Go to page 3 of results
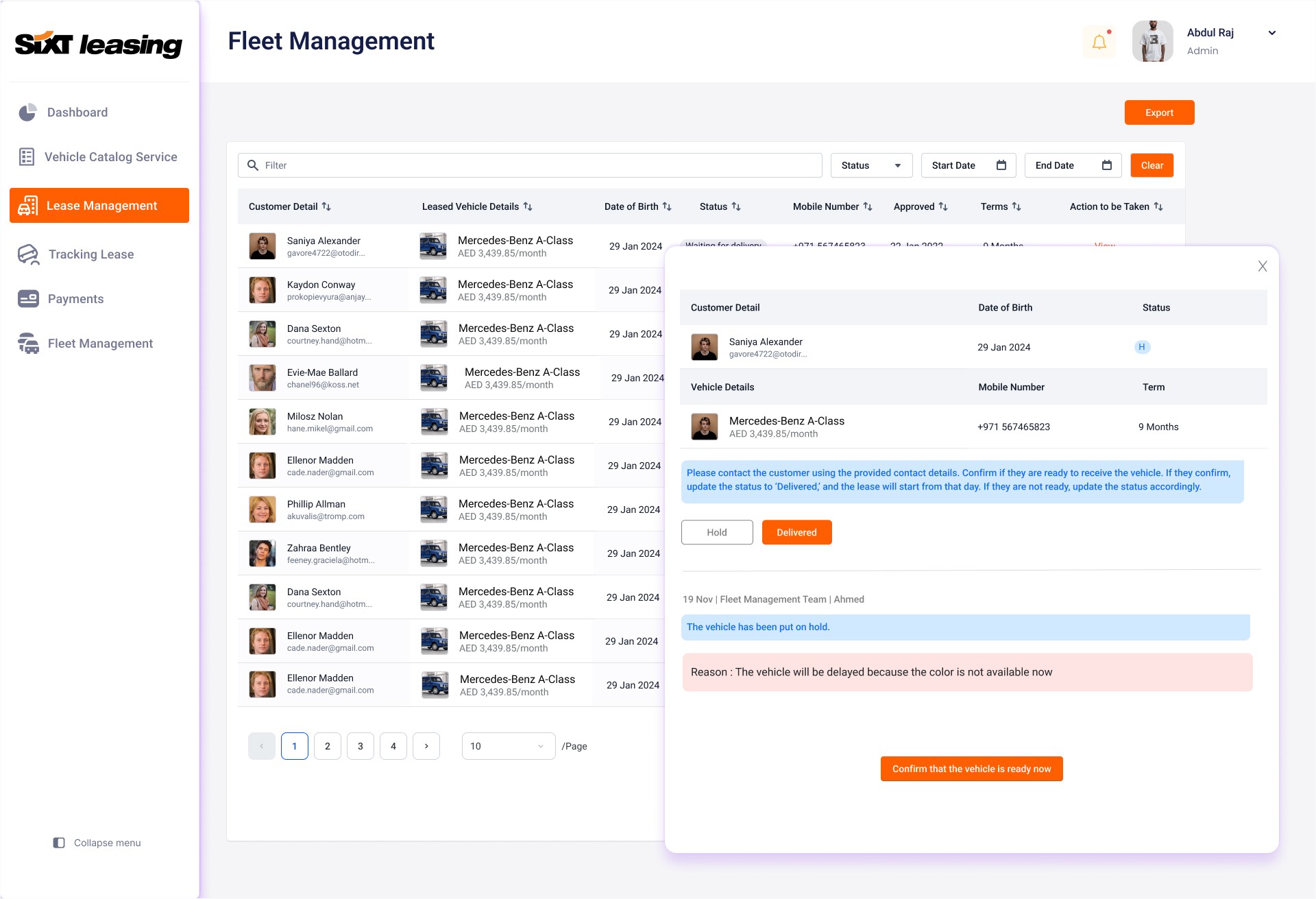The image size is (1316, 899). [360, 746]
